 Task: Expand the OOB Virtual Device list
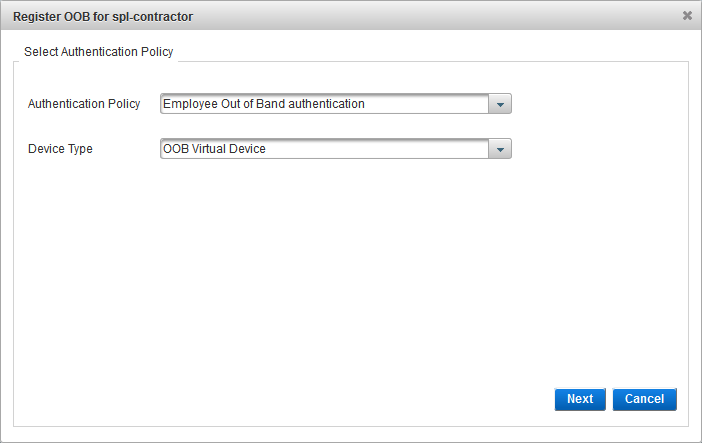500,149
